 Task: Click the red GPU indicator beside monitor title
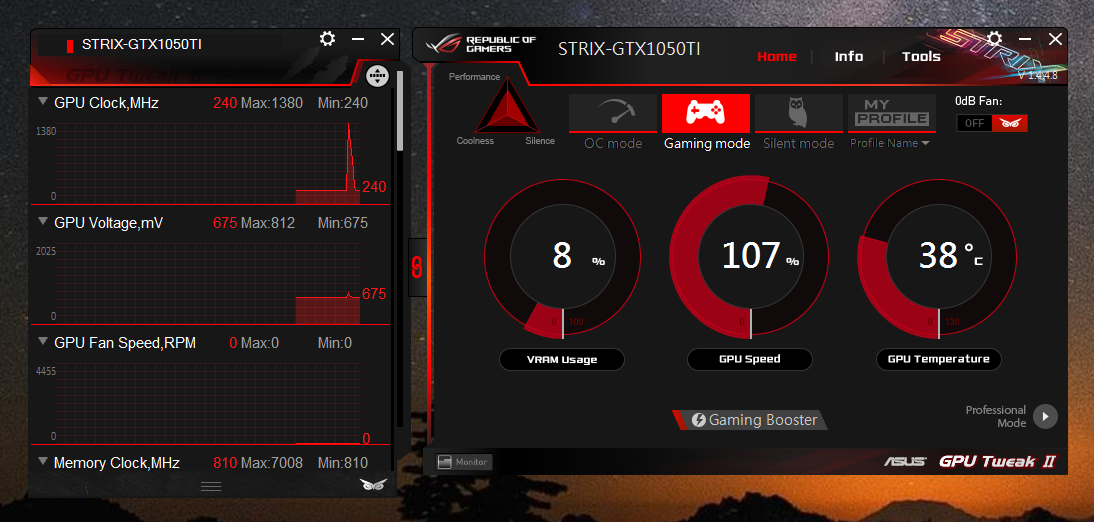click(70, 46)
